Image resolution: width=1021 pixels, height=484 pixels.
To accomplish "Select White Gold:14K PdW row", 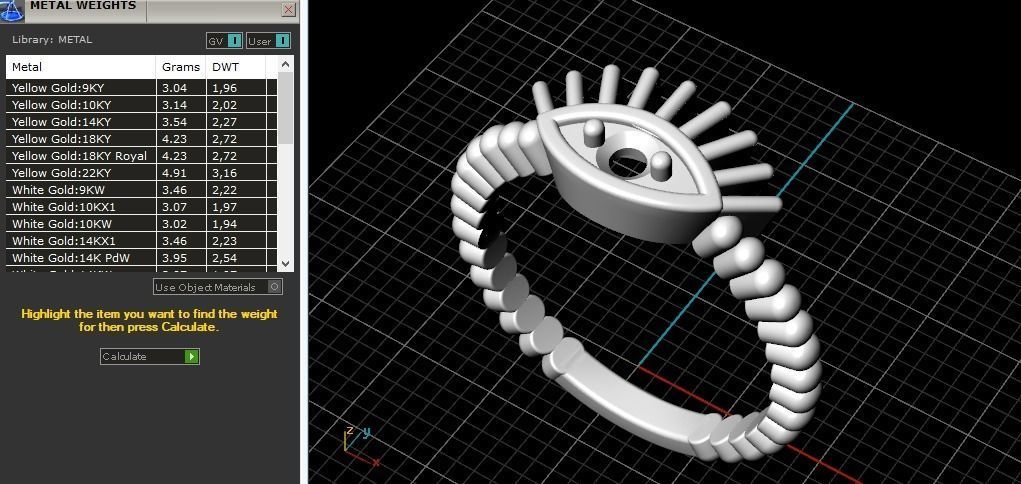I will tap(141, 258).
